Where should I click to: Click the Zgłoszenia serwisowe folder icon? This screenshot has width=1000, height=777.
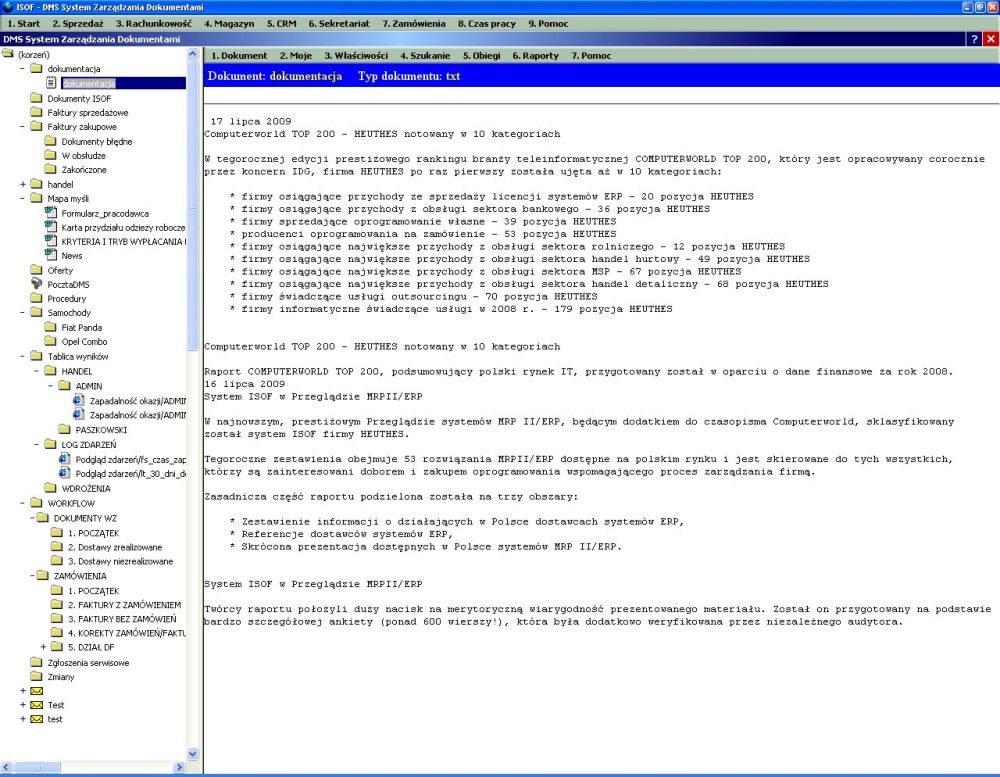(x=37, y=662)
